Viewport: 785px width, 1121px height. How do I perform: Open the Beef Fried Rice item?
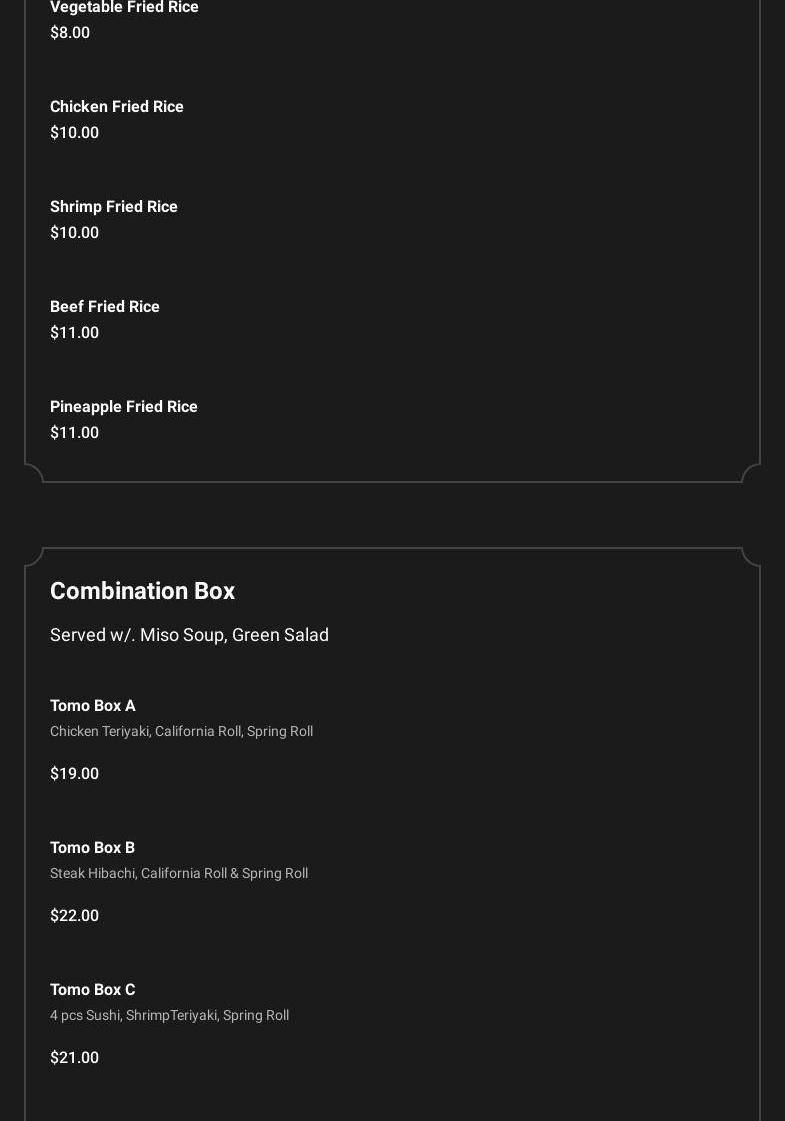[x=105, y=307]
